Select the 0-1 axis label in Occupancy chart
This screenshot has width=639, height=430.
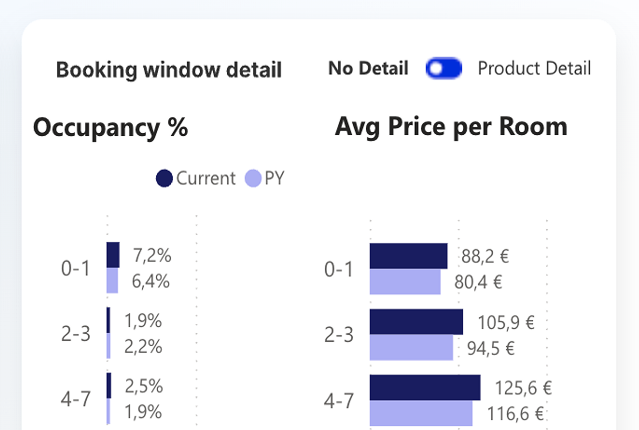76,269
